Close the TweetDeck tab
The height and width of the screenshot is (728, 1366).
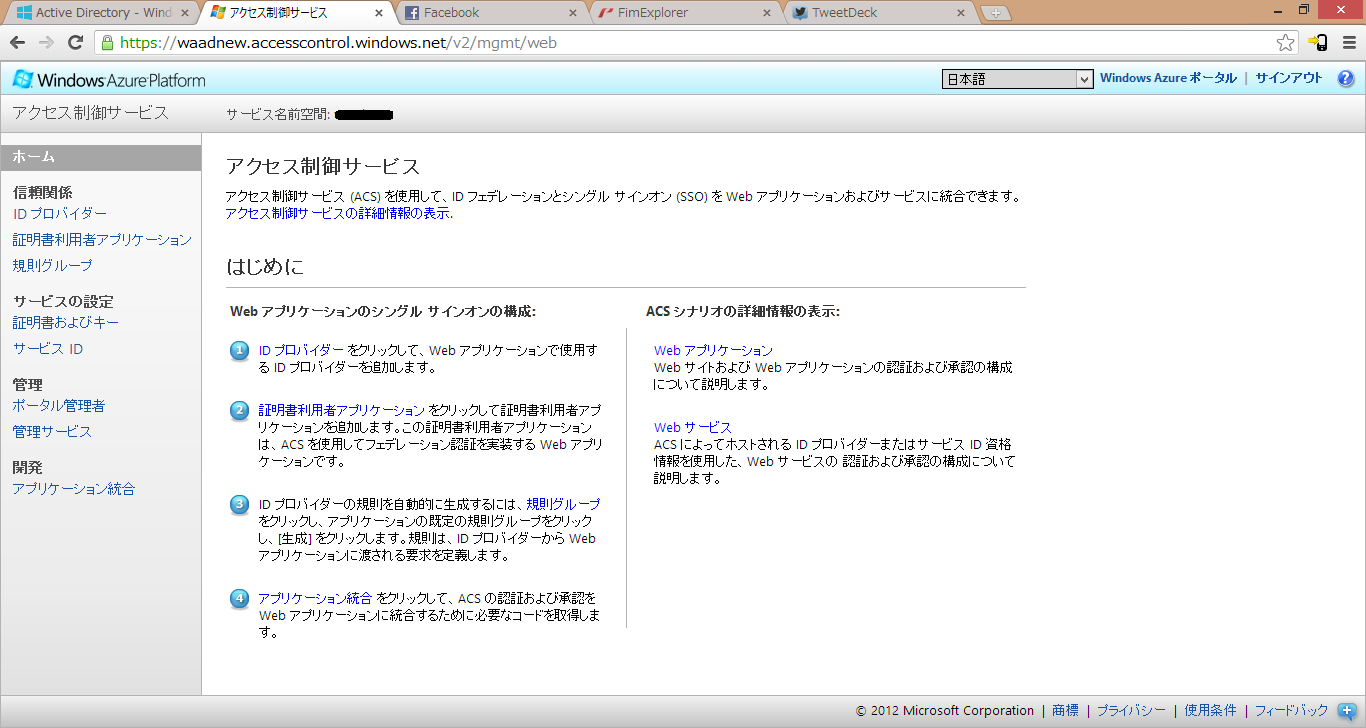point(961,13)
